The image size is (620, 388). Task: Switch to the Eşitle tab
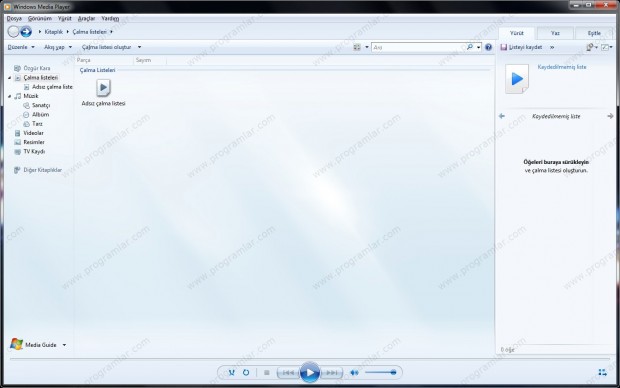pos(594,33)
